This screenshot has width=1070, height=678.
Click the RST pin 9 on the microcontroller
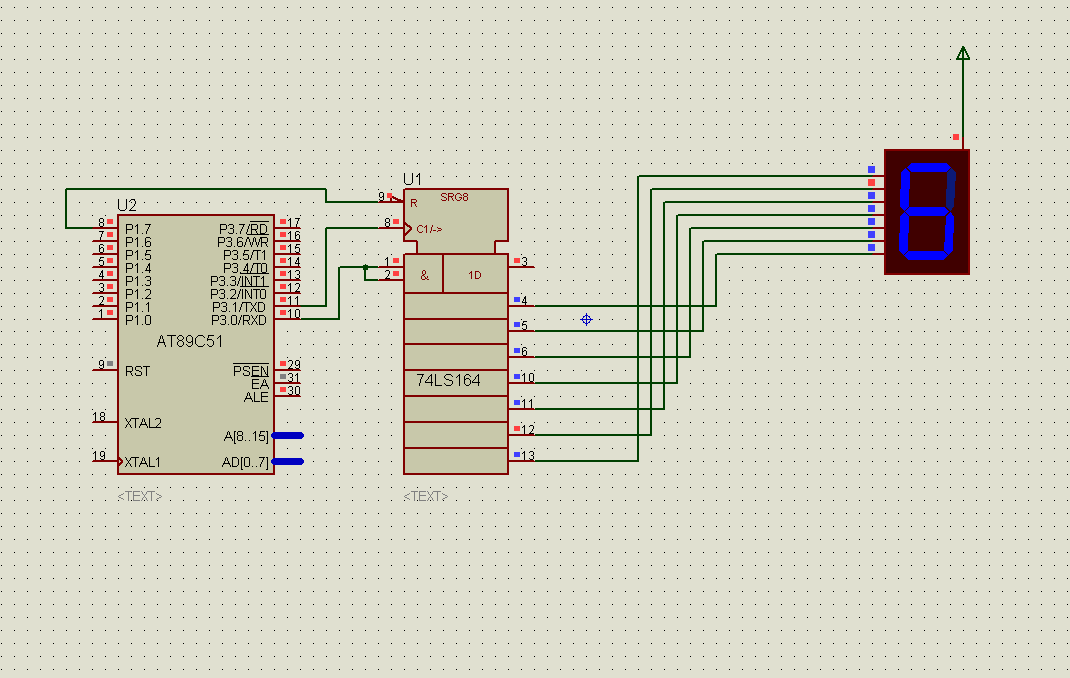pyautogui.click(x=104, y=368)
